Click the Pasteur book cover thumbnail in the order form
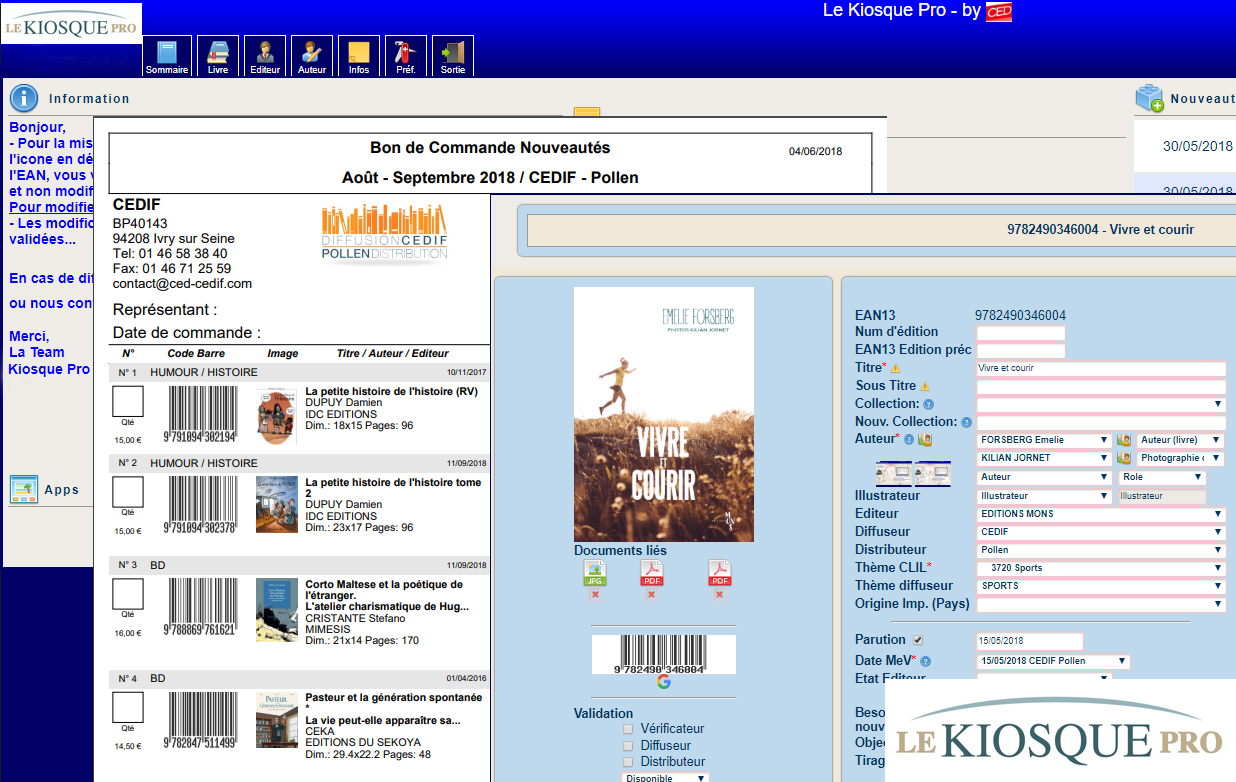This screenshot has width=1236, height=782. coord(277,721)
